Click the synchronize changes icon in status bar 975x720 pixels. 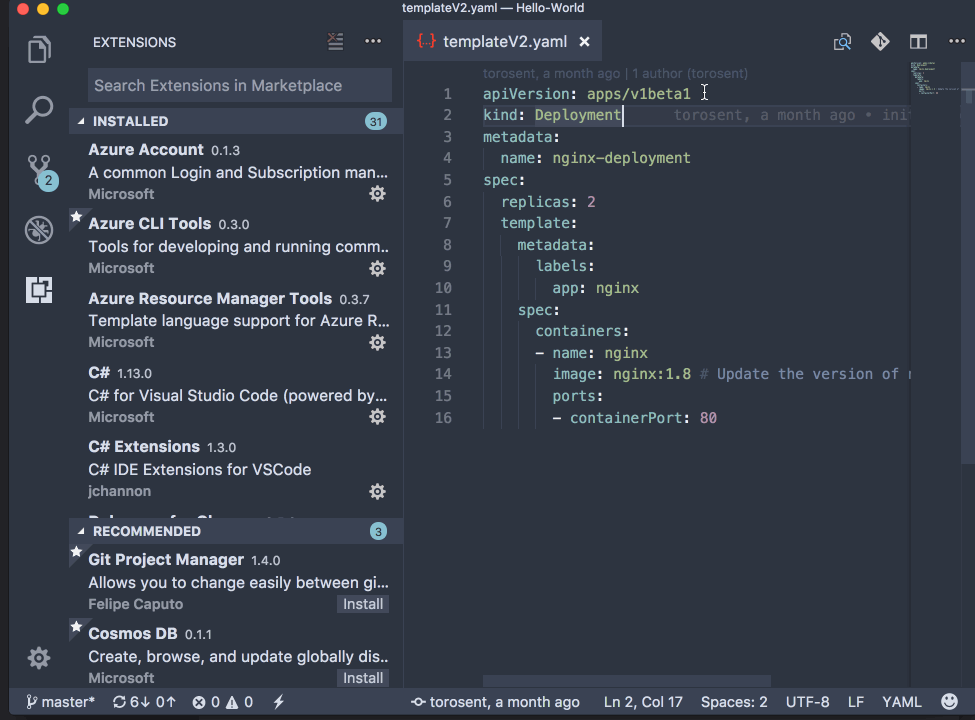[x=143, y=701]
